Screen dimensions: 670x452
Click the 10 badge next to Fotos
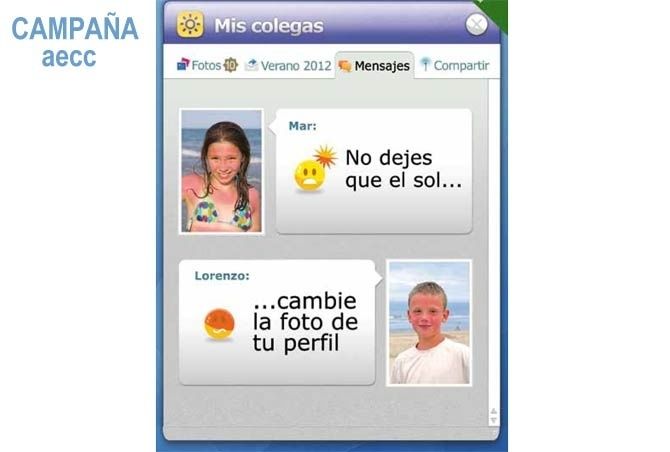click(231, 65)
